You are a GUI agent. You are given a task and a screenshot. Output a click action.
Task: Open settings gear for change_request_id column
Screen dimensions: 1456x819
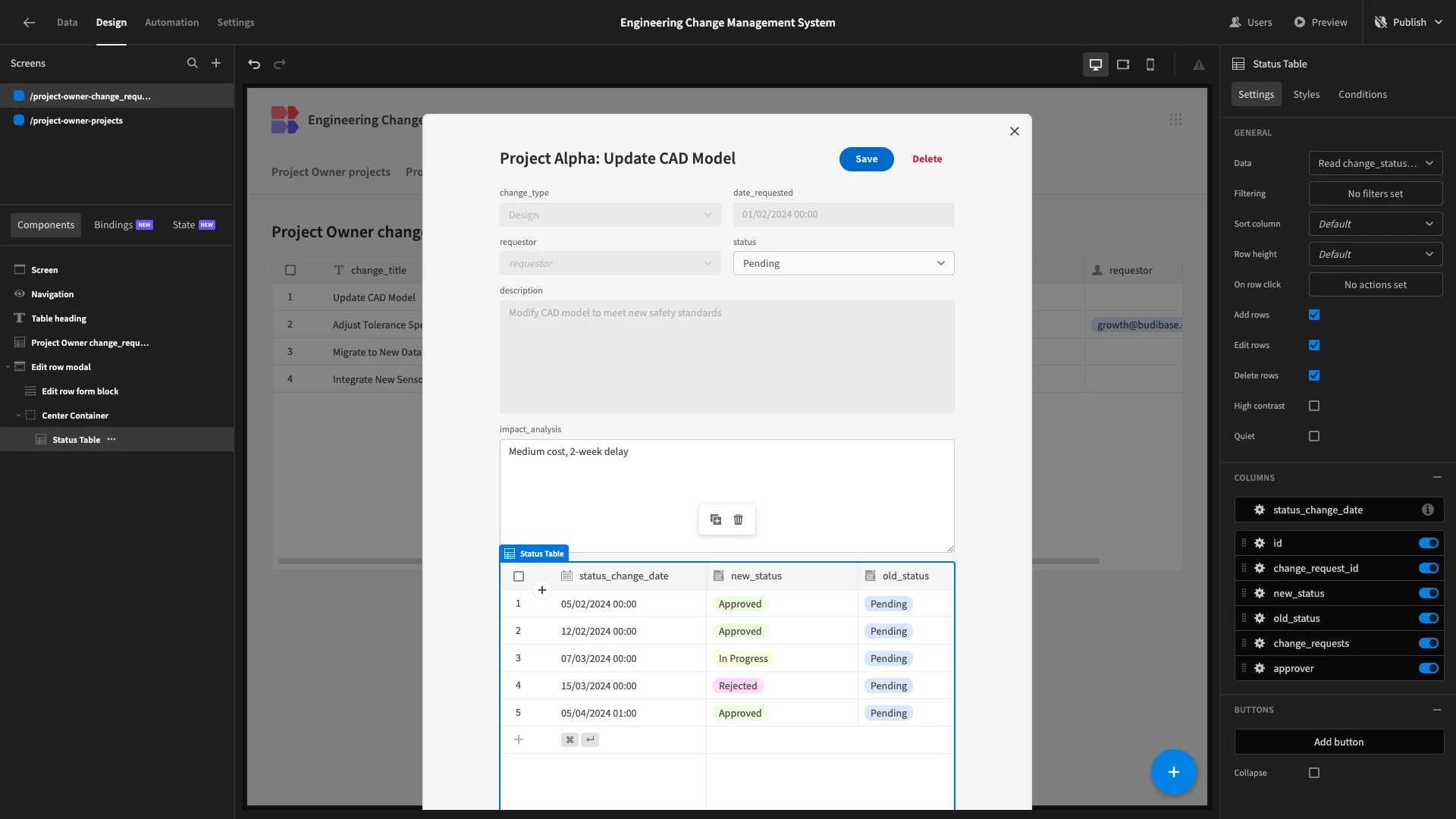(1260, 569)
